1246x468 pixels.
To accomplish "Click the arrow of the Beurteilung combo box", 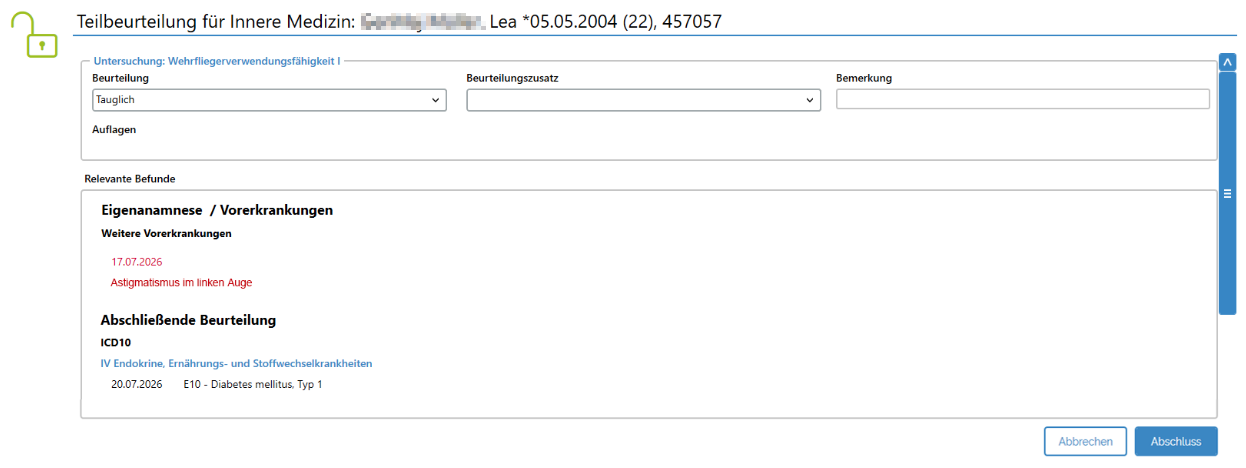I will [x=435, y=100].
